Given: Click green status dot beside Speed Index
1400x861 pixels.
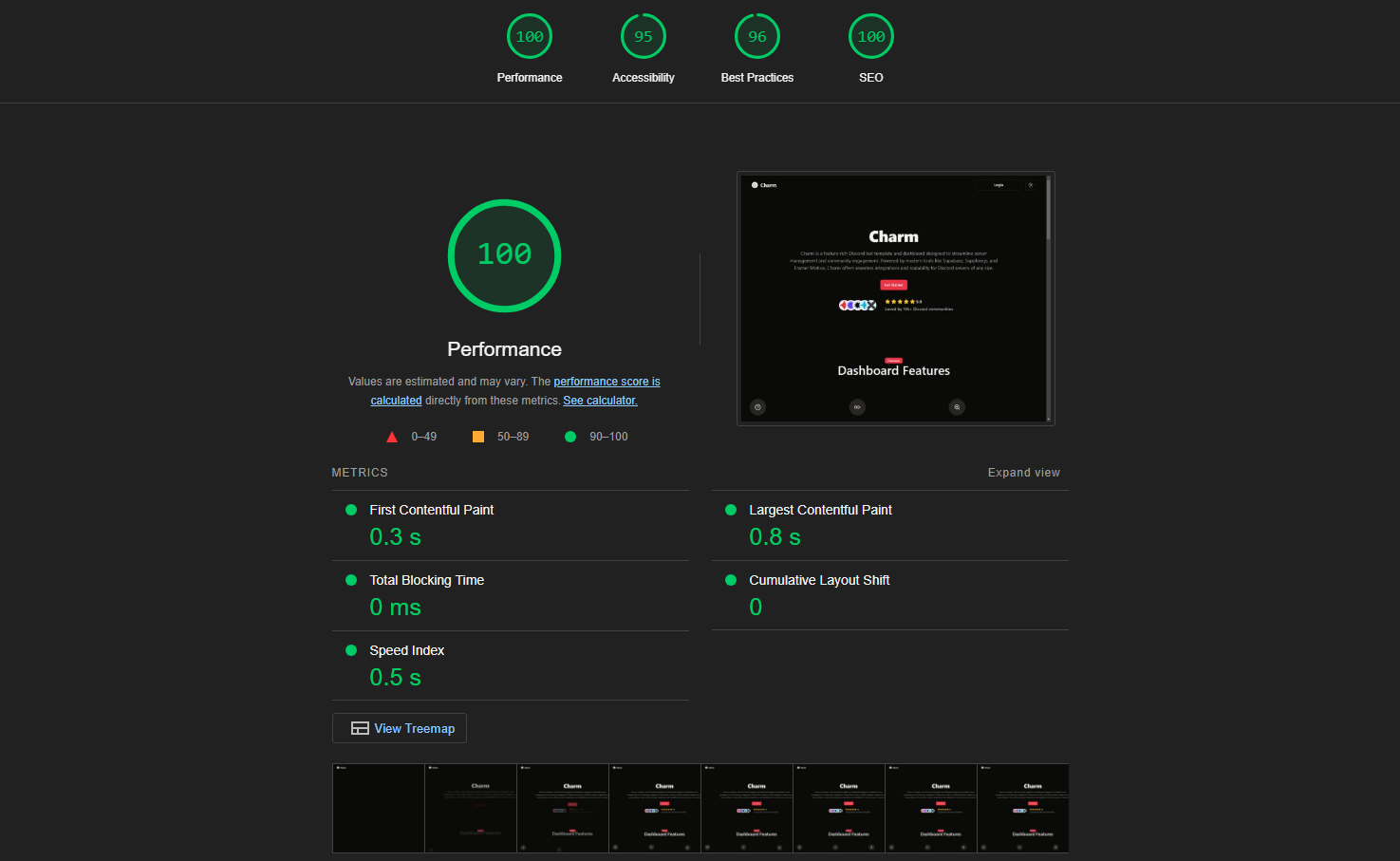Looking at the screenshot, I should tap(351, 650).
